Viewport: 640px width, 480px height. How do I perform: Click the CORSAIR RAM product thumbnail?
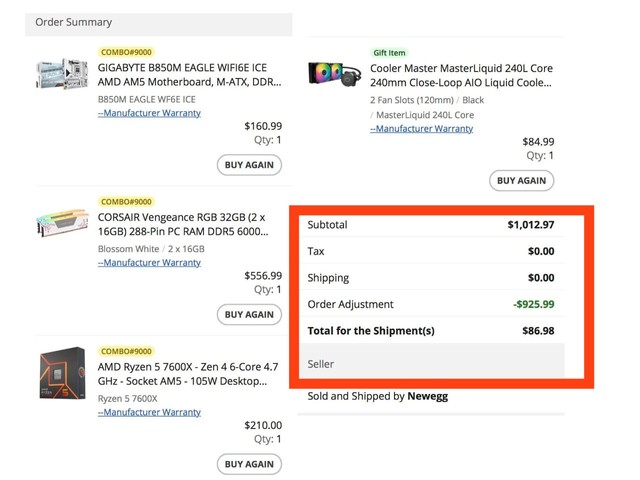(x=62, y=223)
